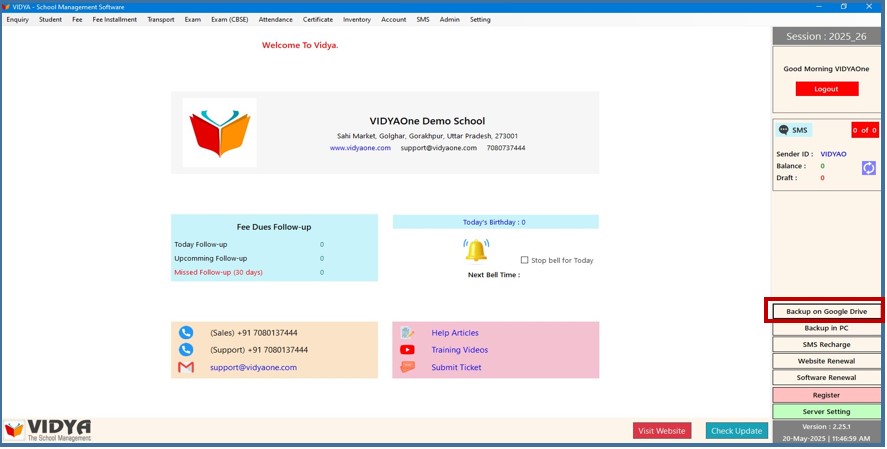Open the Attendance menu
The height and width of the screenshot is (449, 887).
(x=275, y=19)
